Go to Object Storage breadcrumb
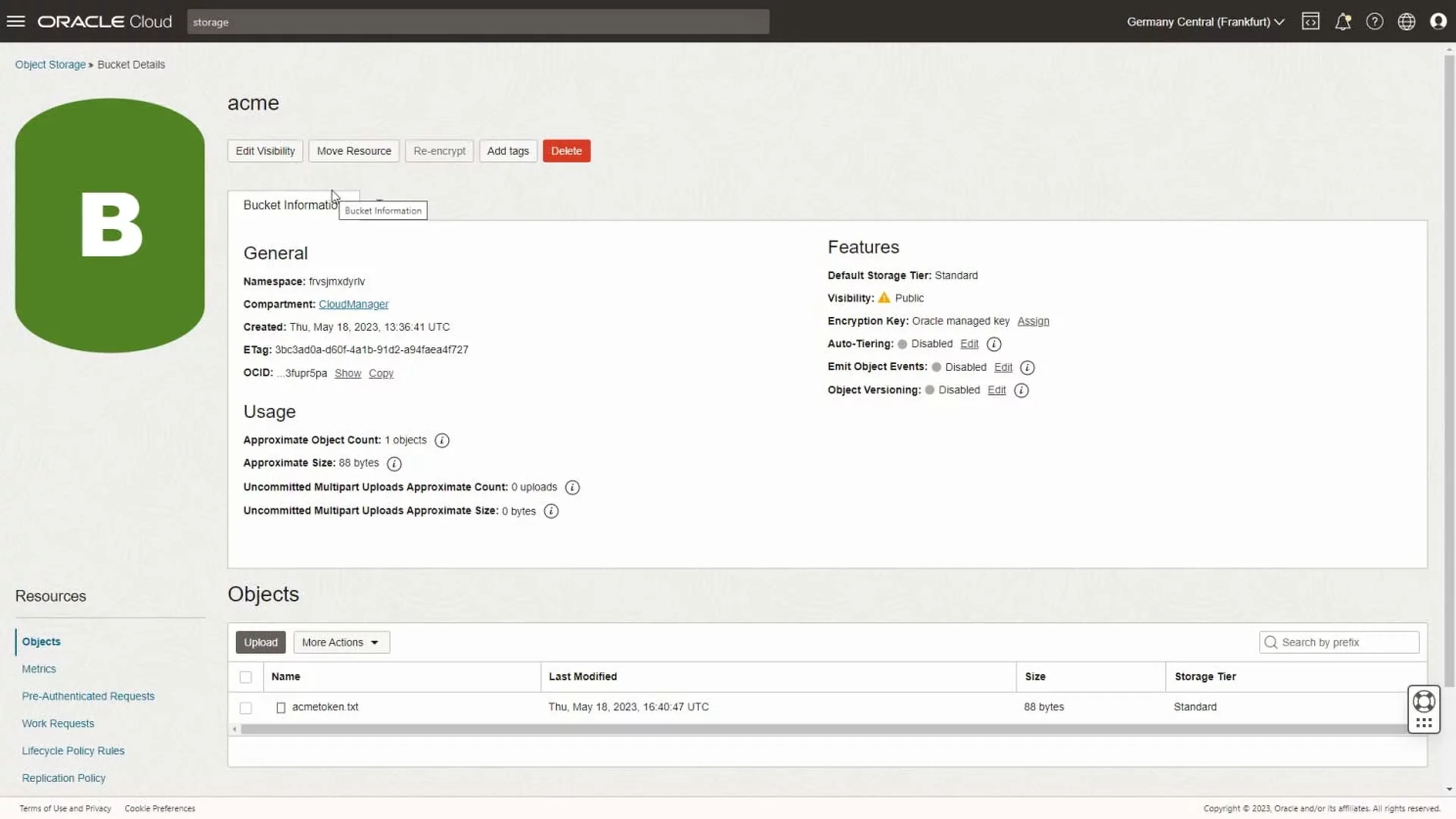This screenshot has width=1456, height=819. point(50,64)
